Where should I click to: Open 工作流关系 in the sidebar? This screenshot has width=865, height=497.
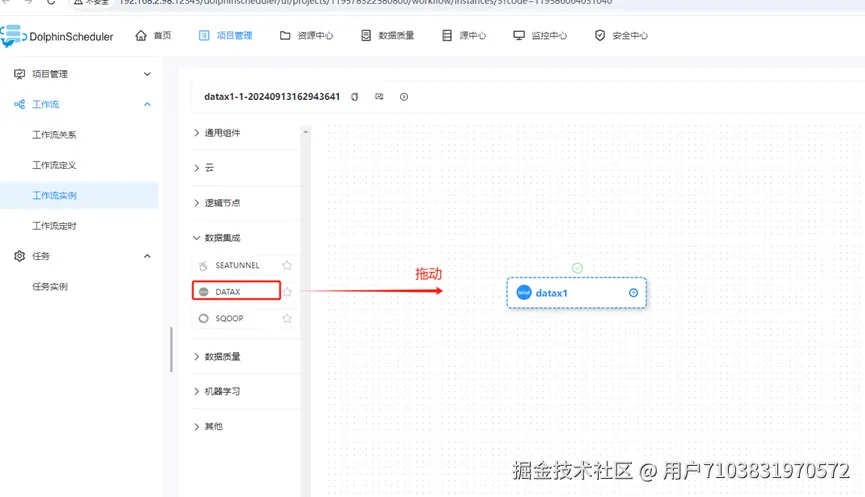[54, 135]
